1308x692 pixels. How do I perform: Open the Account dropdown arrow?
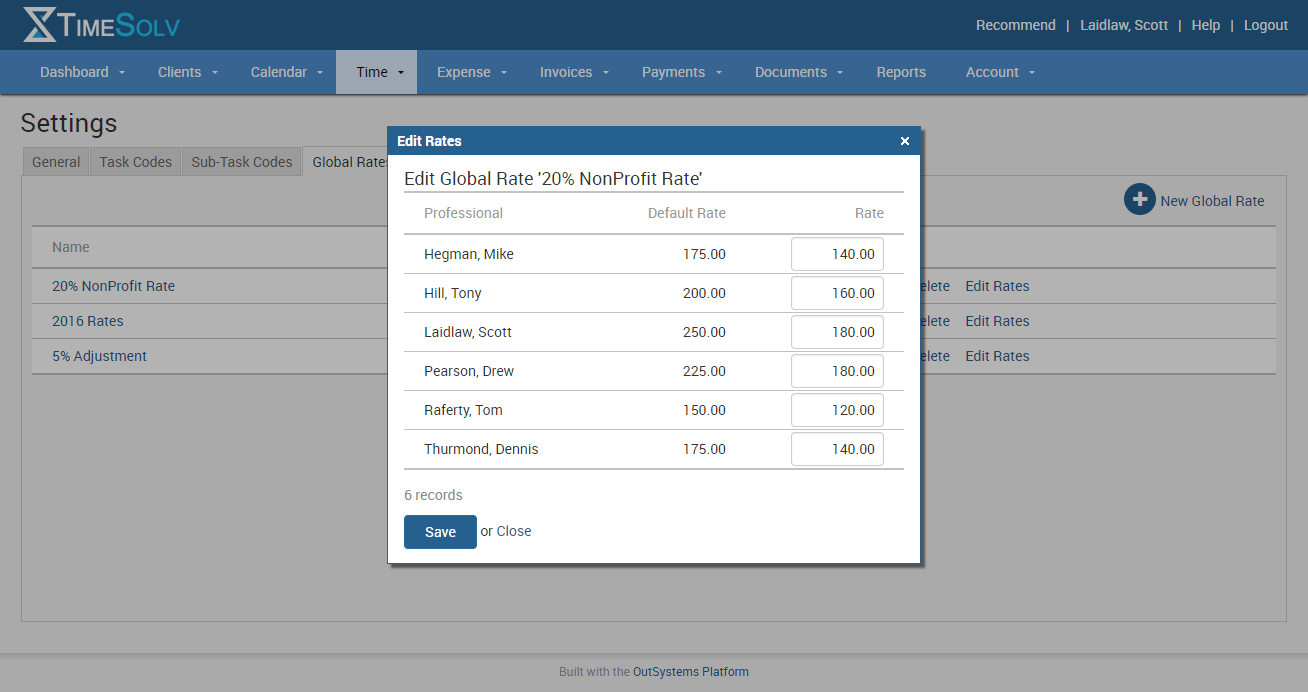tap(1031, 72)
